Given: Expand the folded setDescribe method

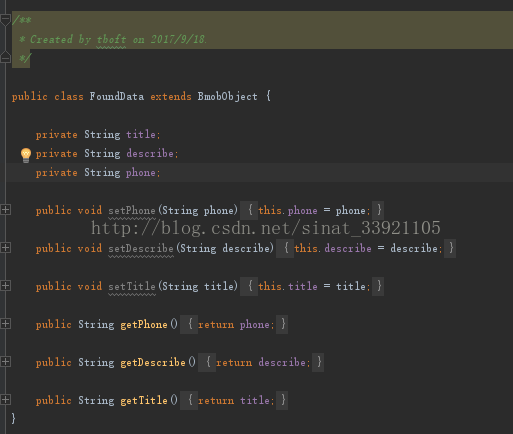Looking at the screenshot, I should 5,248.
